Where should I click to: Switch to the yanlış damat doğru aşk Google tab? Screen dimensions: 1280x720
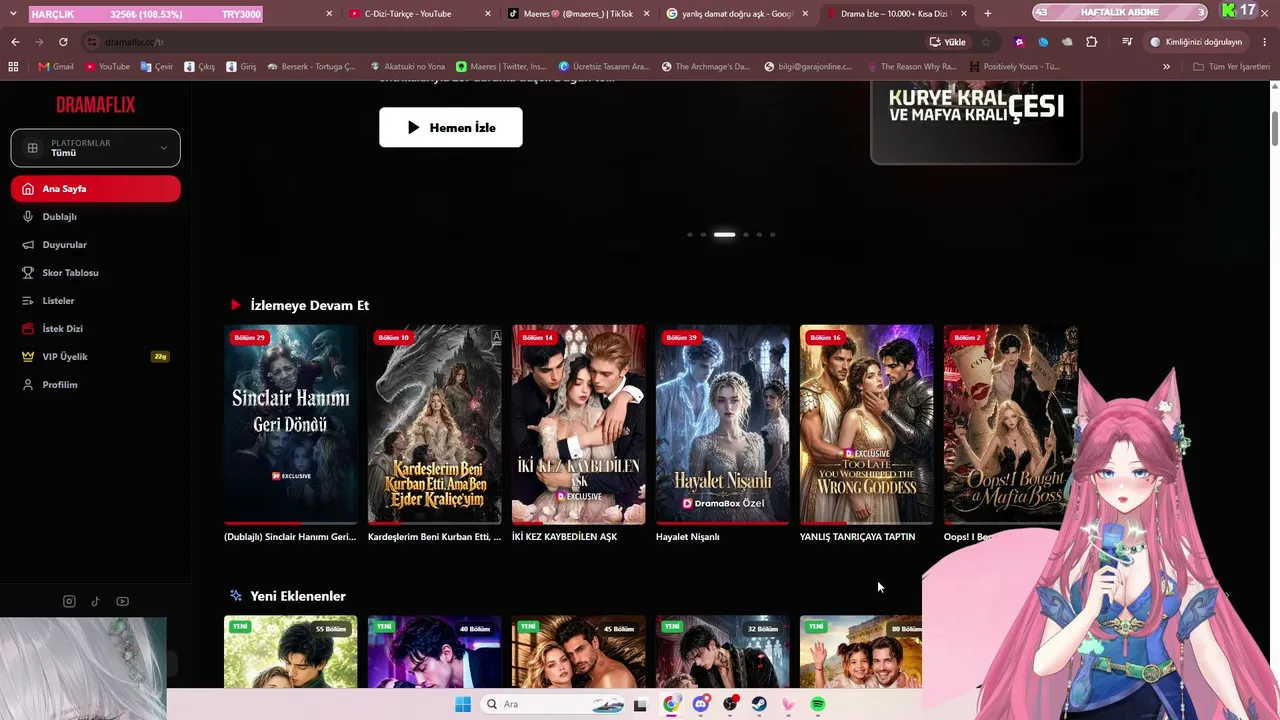point(738,14)
